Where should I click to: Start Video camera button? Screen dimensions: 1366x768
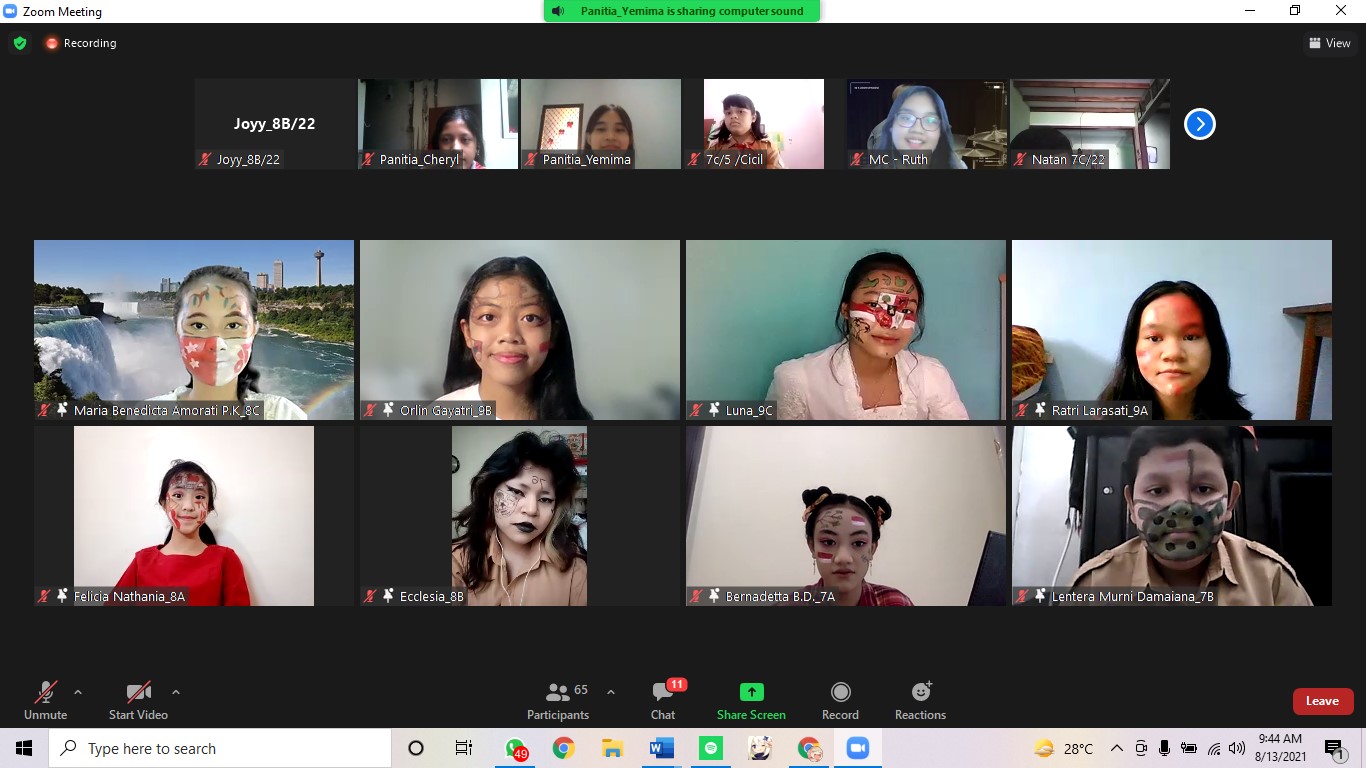point(138,700)
